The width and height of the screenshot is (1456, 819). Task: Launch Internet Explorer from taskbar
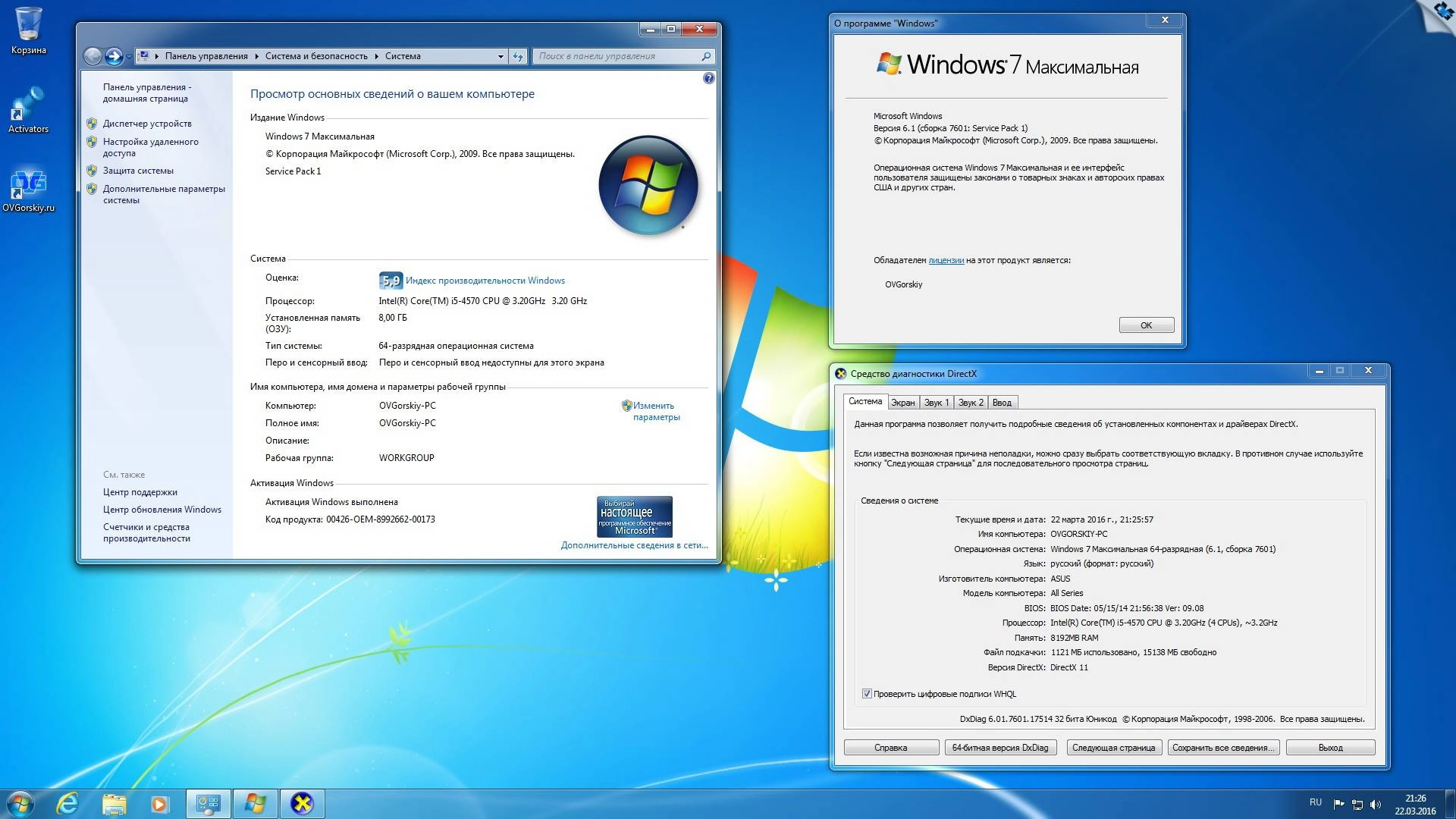(68, 804)
